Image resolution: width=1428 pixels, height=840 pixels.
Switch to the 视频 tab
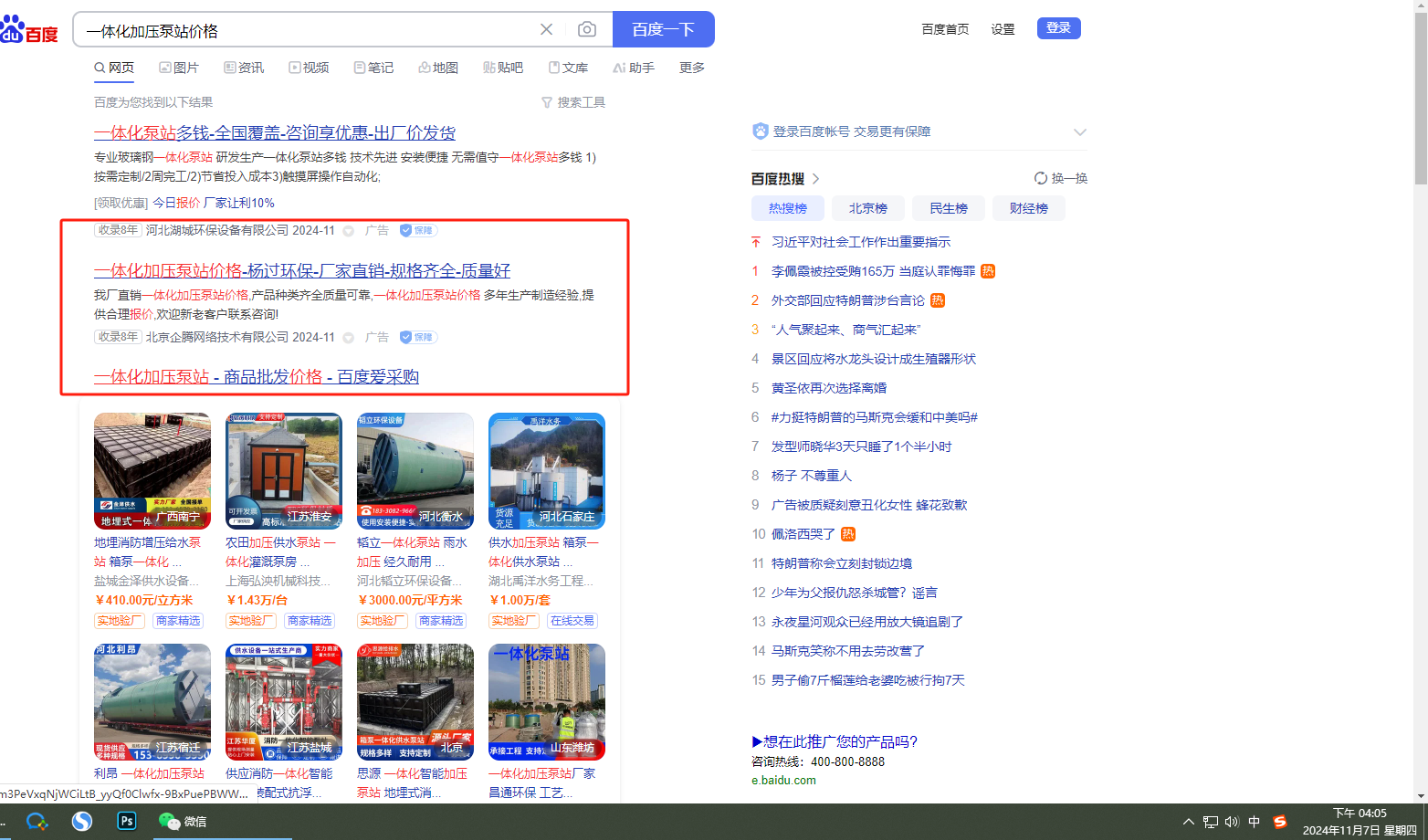[309, 68]
